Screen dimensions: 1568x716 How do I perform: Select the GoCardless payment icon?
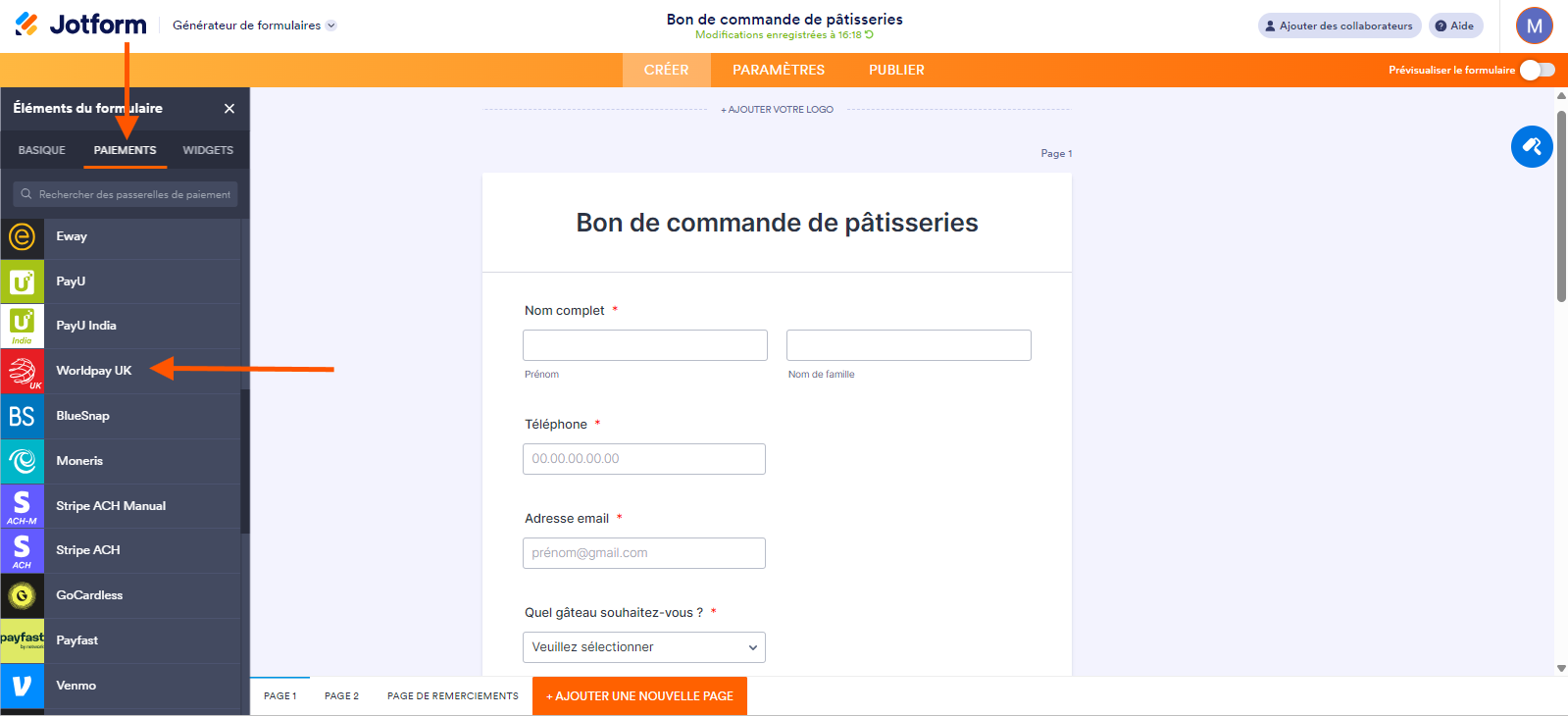click(x=22, y=595)
